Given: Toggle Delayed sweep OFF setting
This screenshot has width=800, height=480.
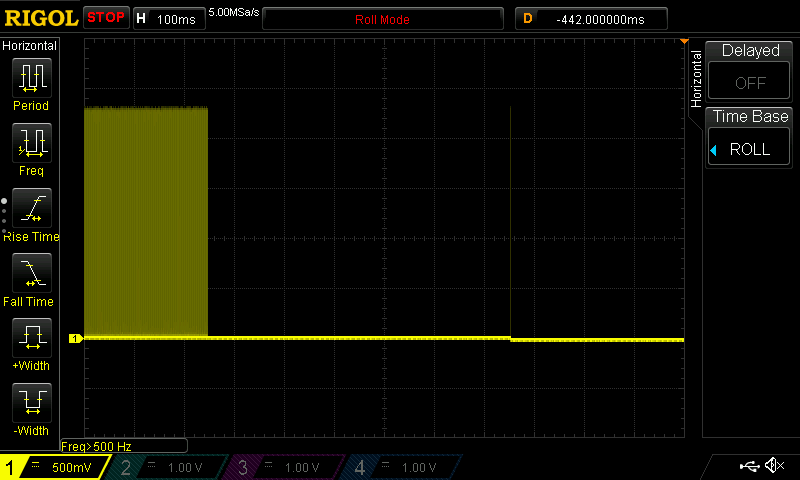Looking at the screenshot, I should point(749,72).
